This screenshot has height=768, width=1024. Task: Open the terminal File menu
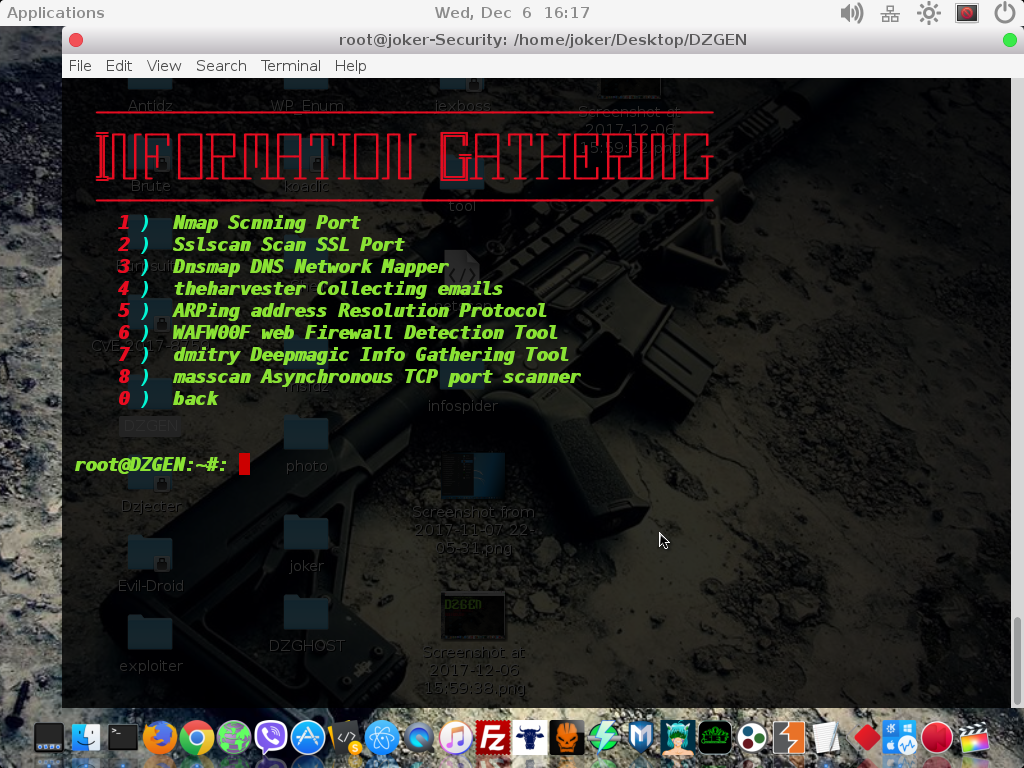80,66
